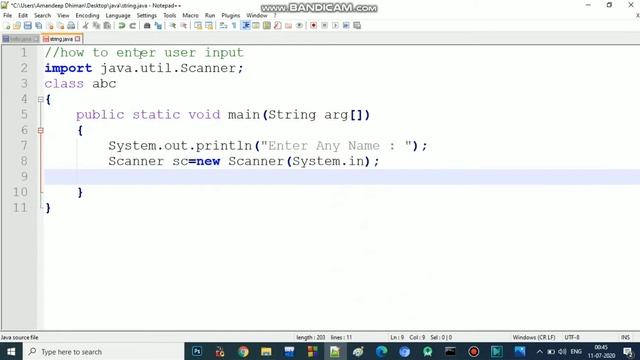Image resolution: width=640 pixels, height=360 pixels.
Task: Toggle the Function List icon
Action: (278, 26)
